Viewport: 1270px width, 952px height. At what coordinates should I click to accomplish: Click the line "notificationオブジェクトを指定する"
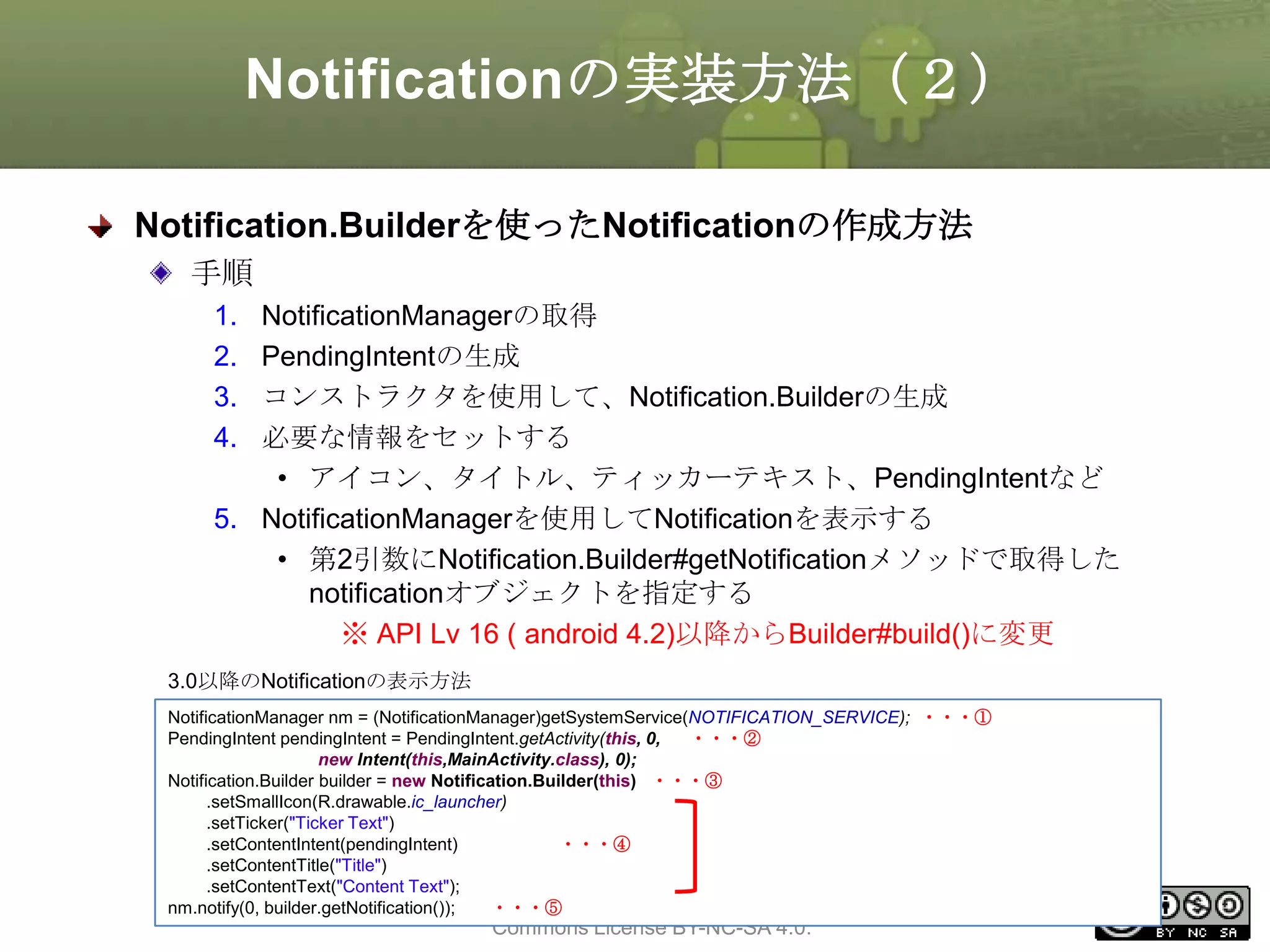point(531,593)
